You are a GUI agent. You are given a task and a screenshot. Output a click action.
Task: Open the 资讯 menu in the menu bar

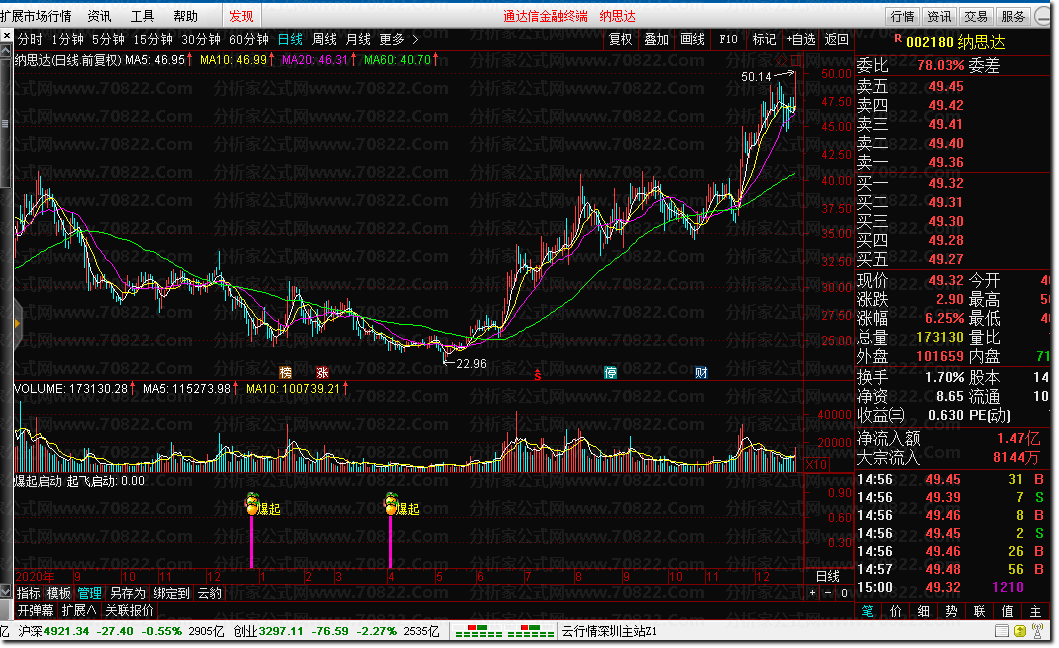(99, 16)
